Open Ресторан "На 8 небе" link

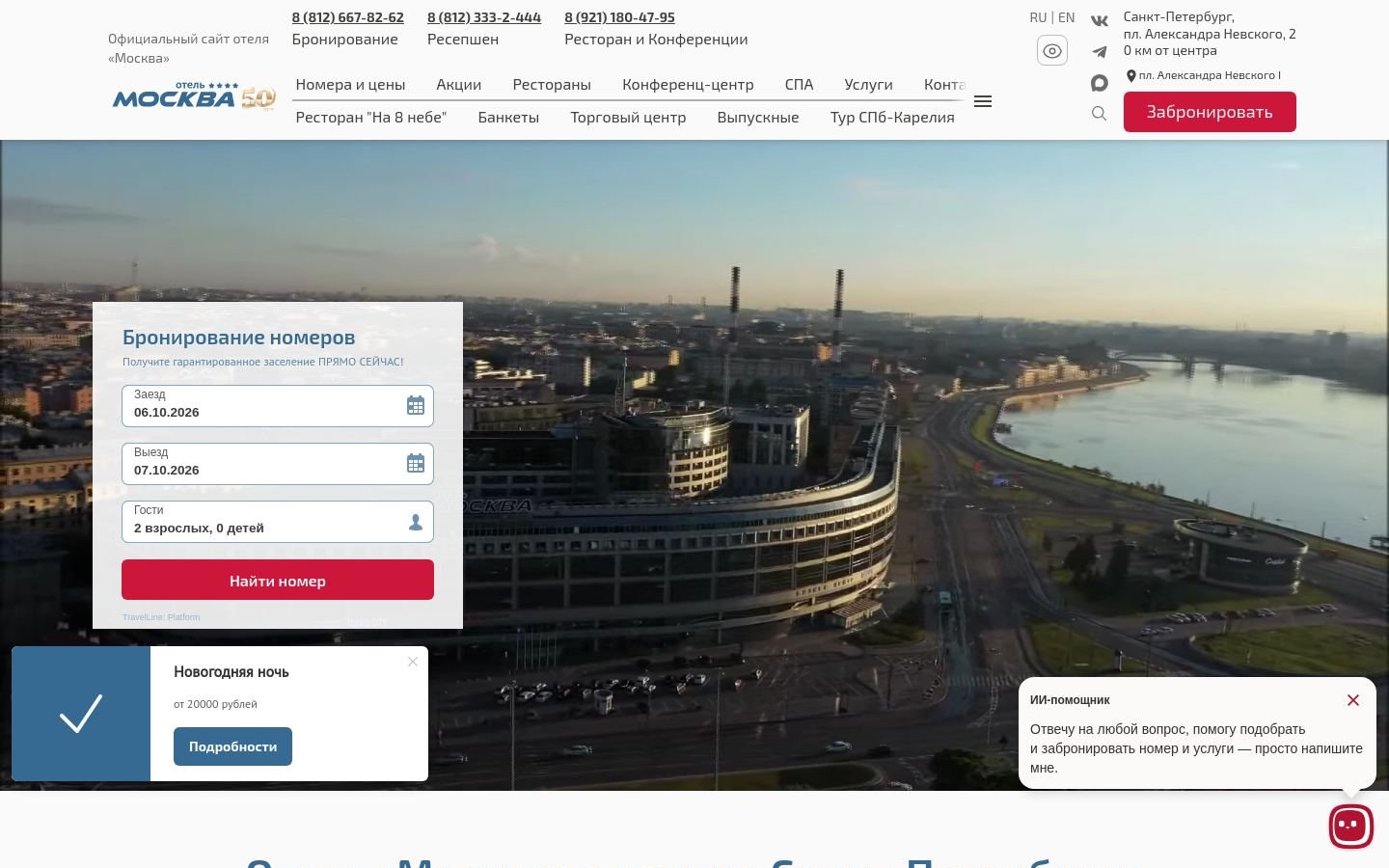coord(371,117)
